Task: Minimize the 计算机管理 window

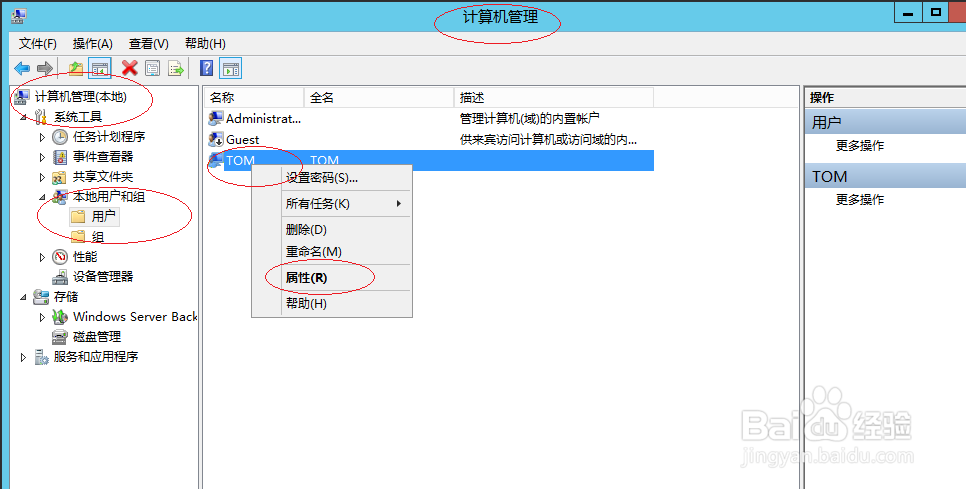Action: pos(908,13)
